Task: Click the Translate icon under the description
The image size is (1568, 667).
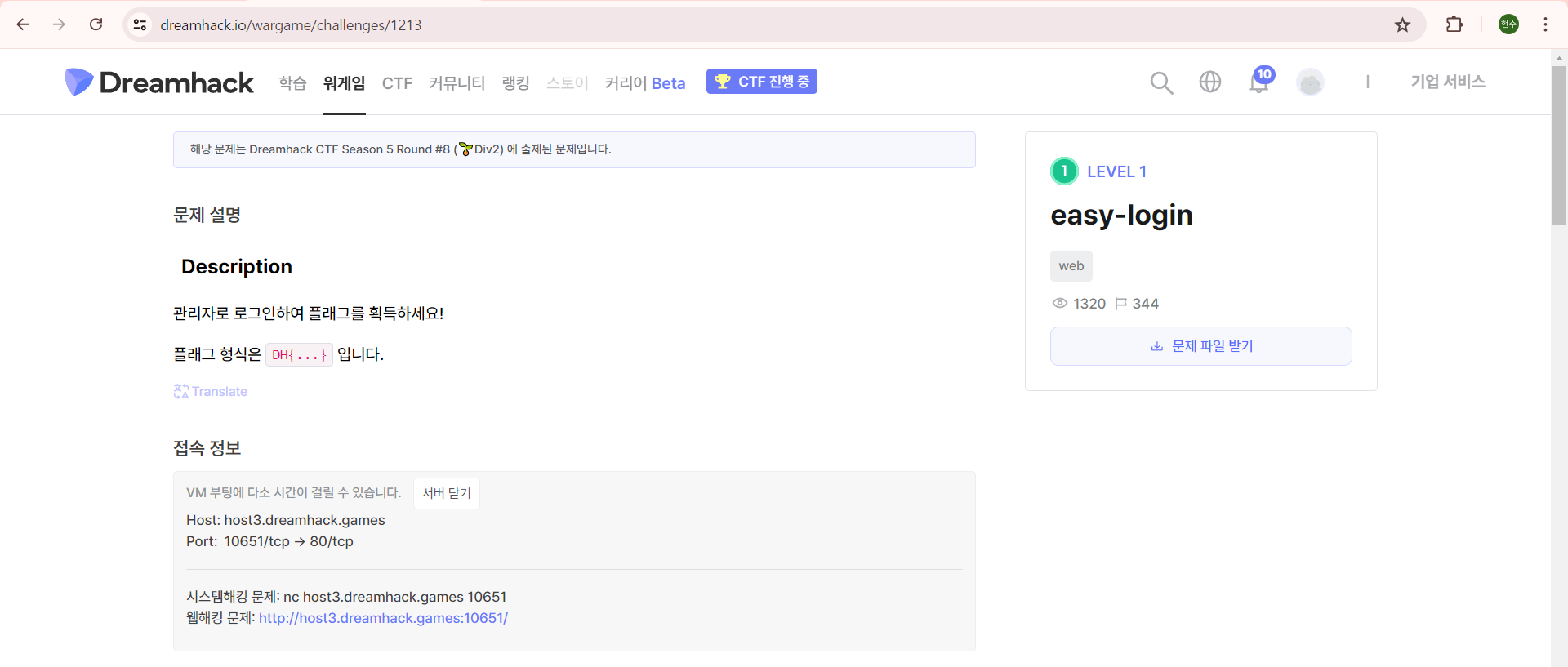Action: click(x=181, y=391)
